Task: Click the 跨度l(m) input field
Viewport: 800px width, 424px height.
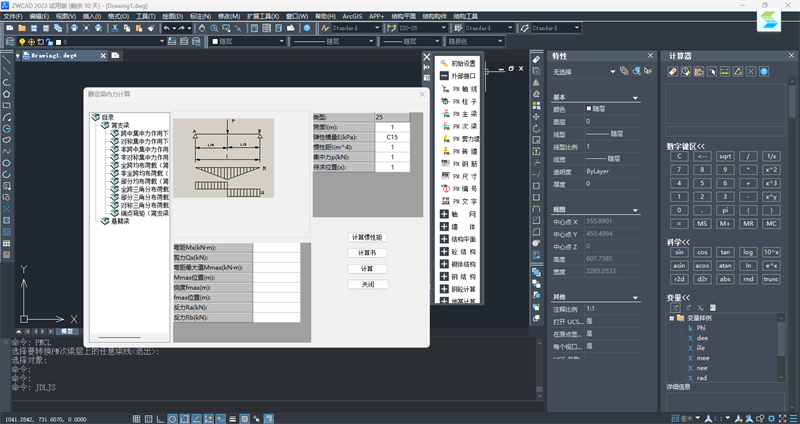Action: [x=391, y=128]
